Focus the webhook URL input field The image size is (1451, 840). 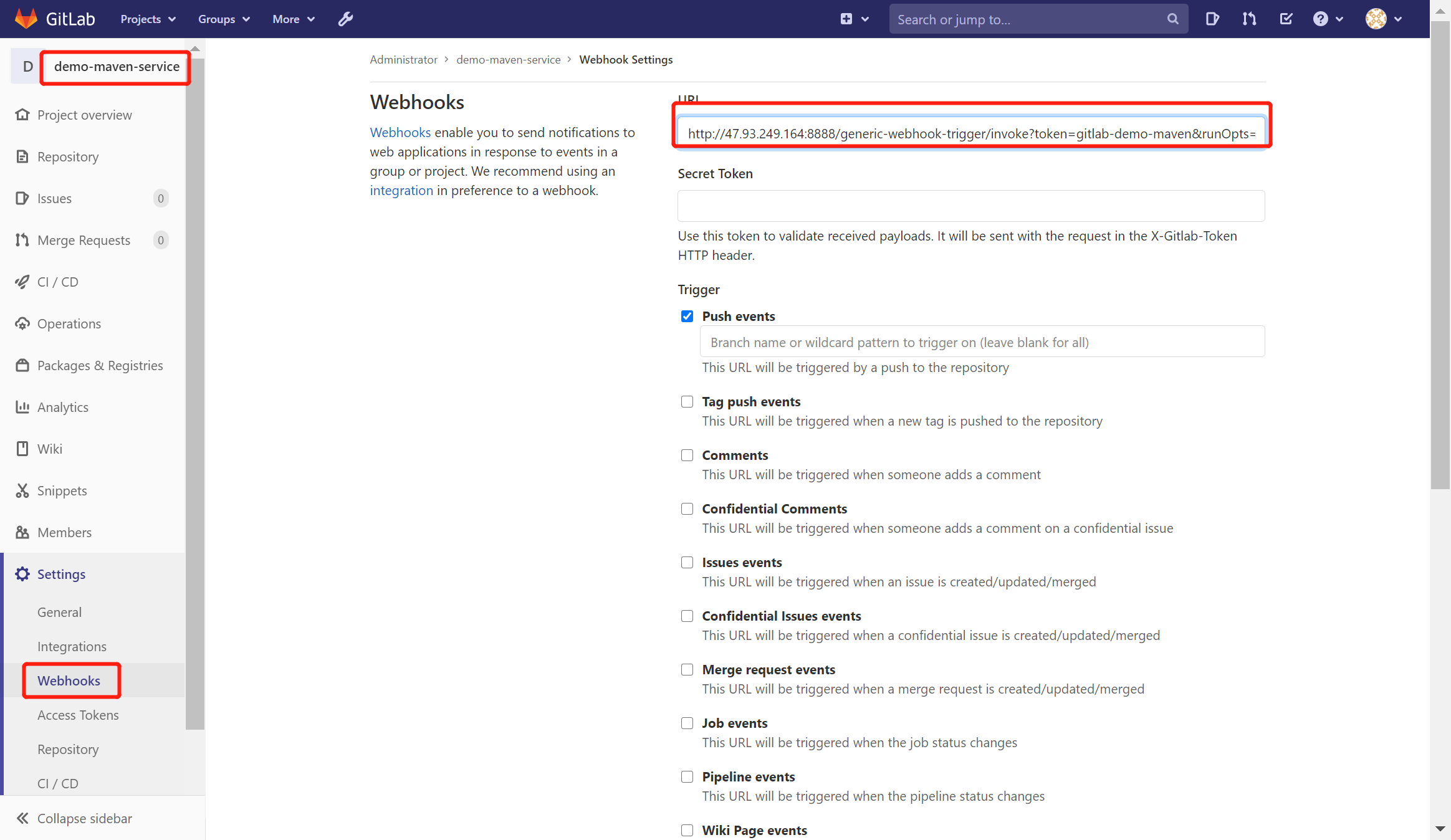click(x=971, y=133)
